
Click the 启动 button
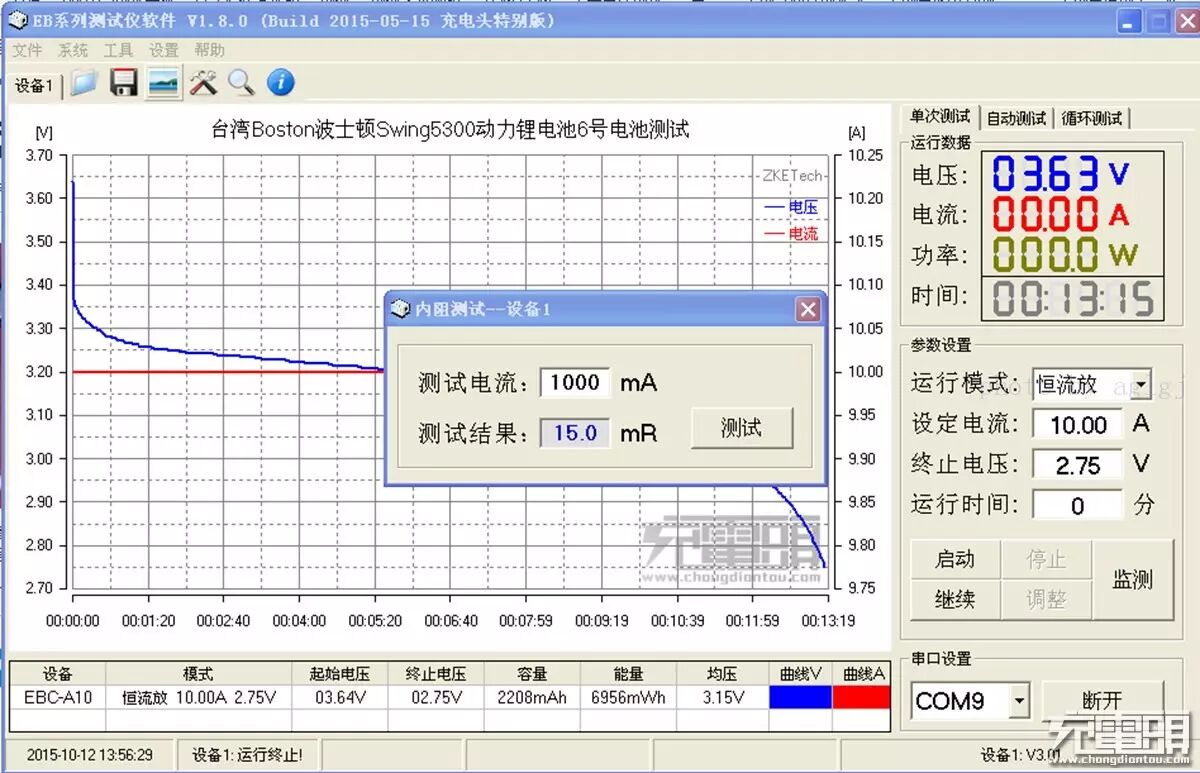pos(955,559)
